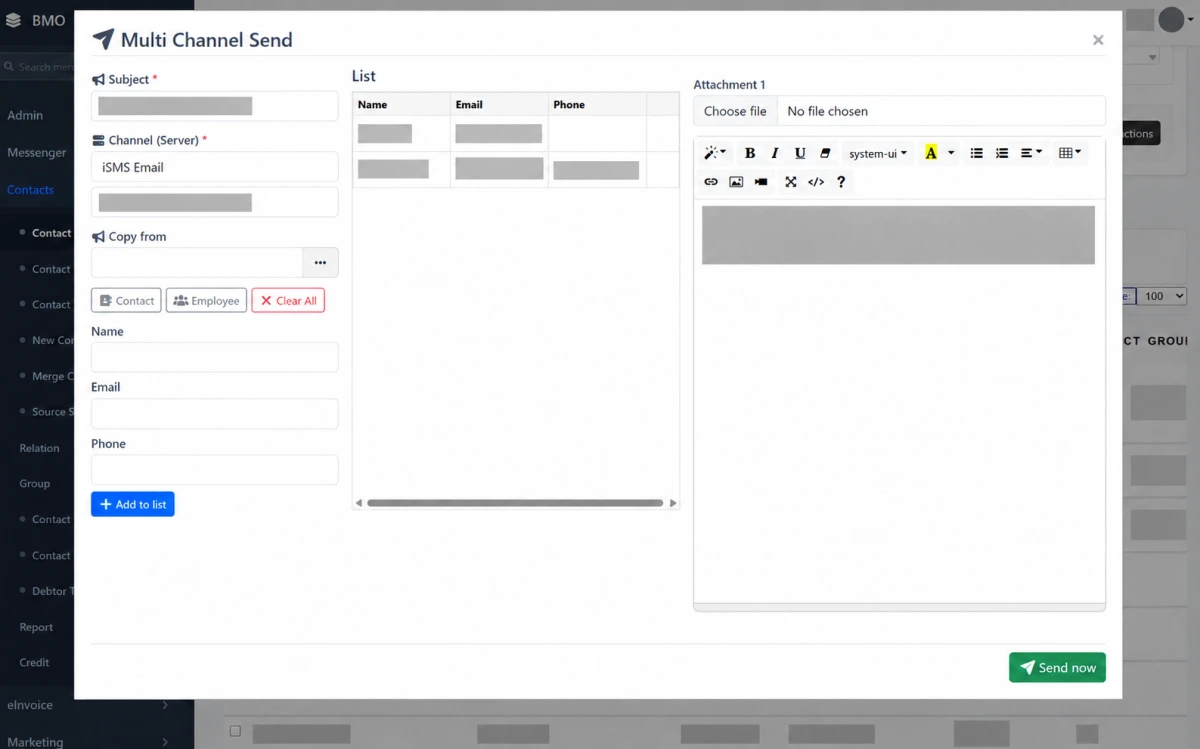The width and height of the screenshot is (1200, 749).
Task: Toggle italic formatting in editor
Action: point(775,153)
